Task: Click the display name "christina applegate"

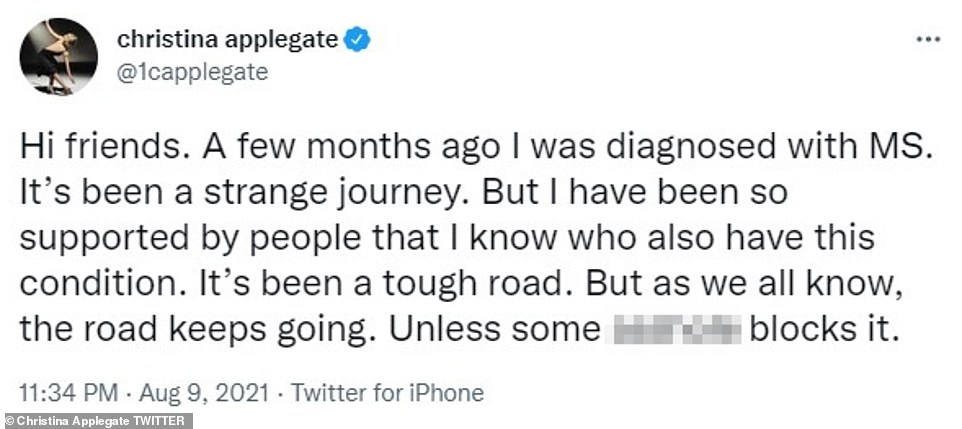Action: coord(229,40)
